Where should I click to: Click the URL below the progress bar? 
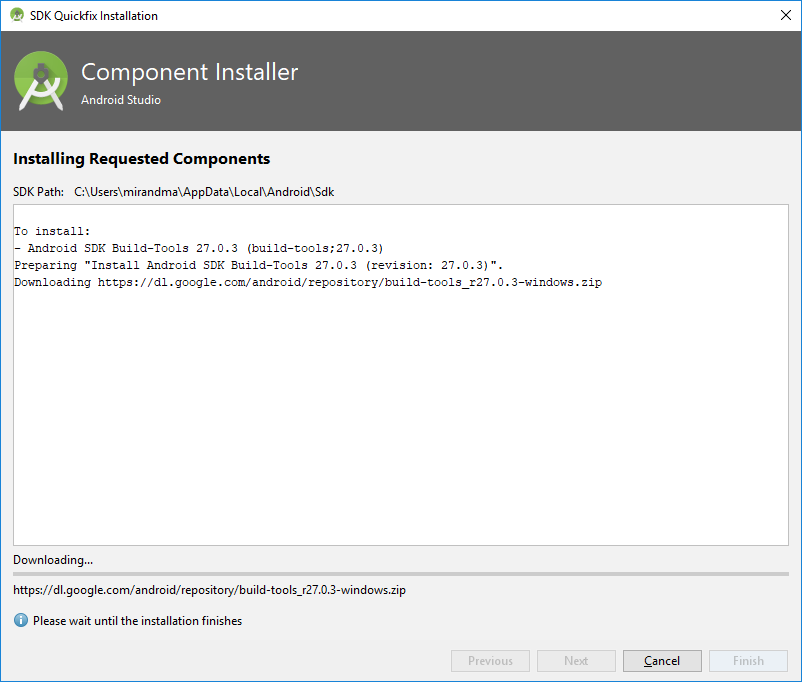coord(209,590)
